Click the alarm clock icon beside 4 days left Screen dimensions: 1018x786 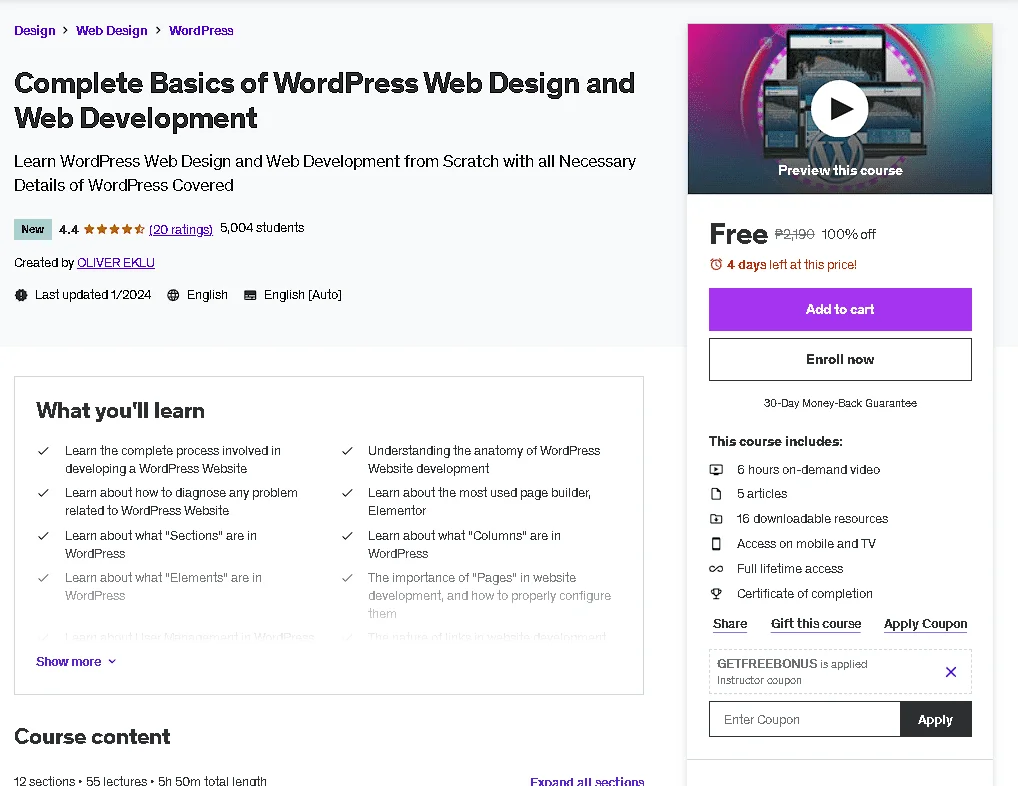click(x=715, y=264)
